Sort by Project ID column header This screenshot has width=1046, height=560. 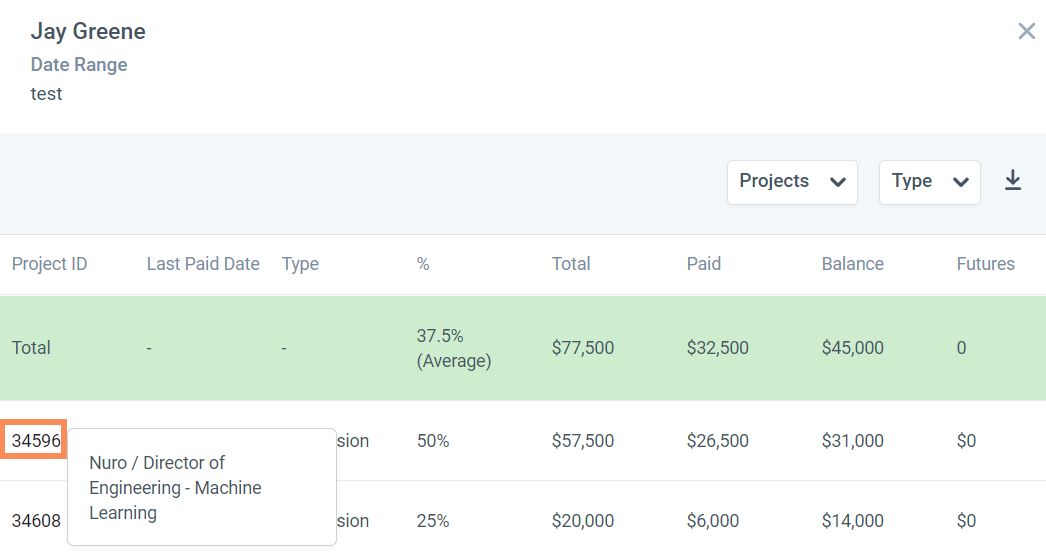pos(50,264)
